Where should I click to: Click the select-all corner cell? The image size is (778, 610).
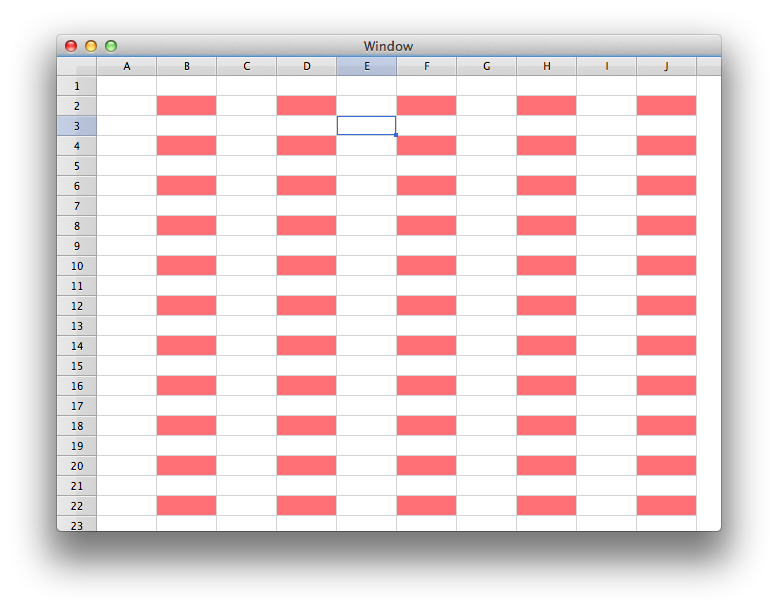(x=77, y=66)
